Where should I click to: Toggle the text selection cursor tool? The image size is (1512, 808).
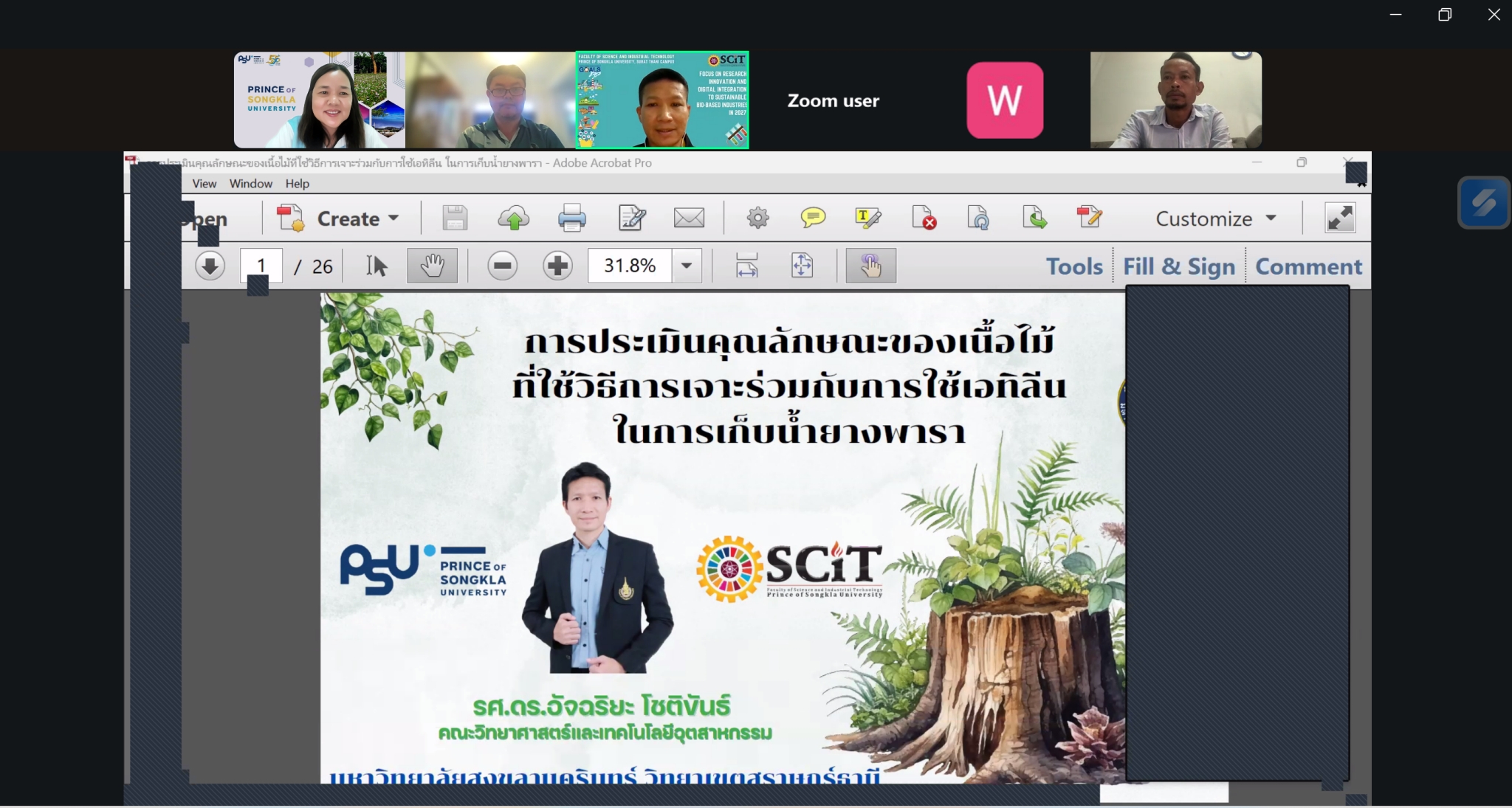point(377,266)
